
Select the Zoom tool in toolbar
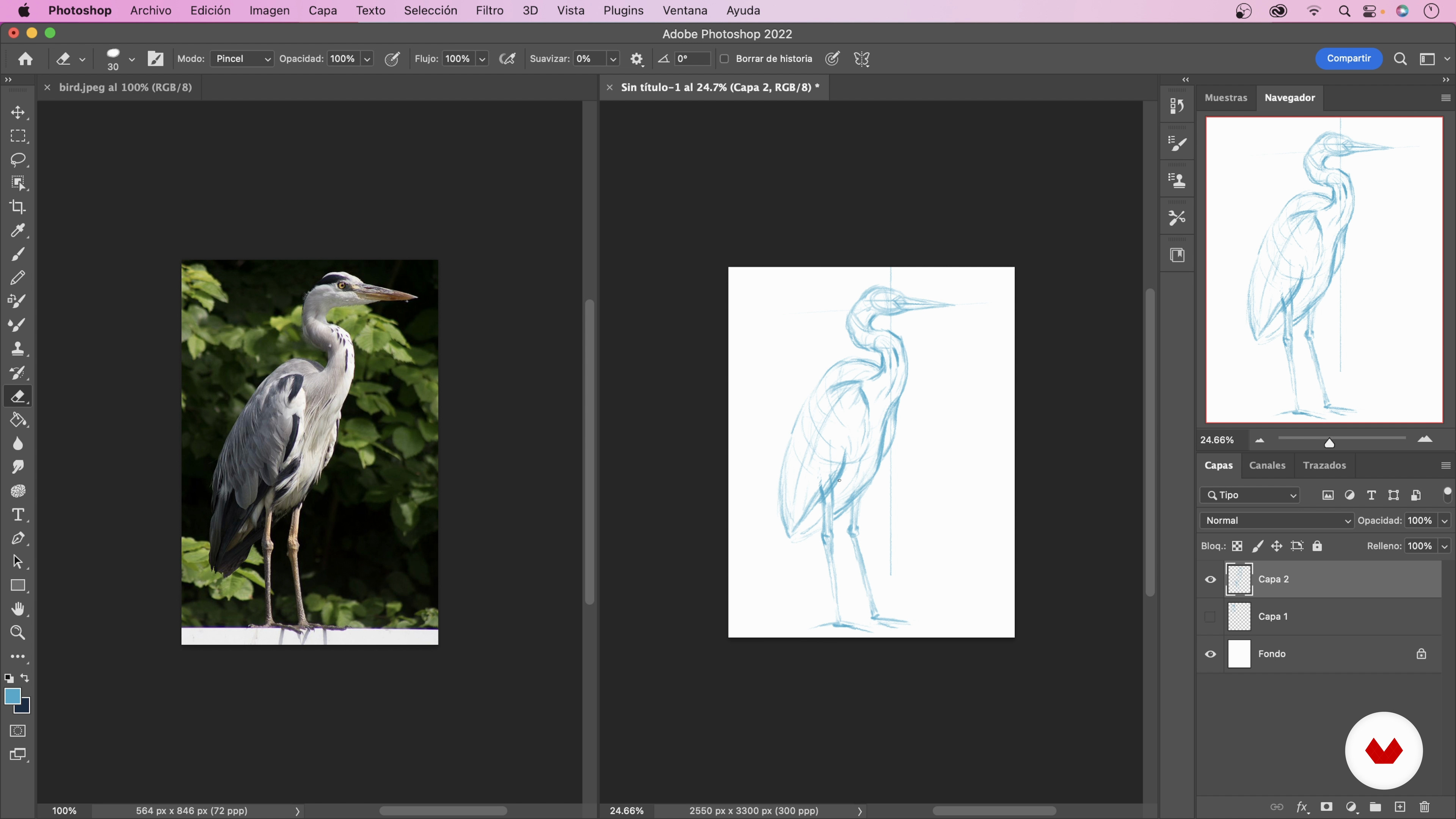pos(18,633)
